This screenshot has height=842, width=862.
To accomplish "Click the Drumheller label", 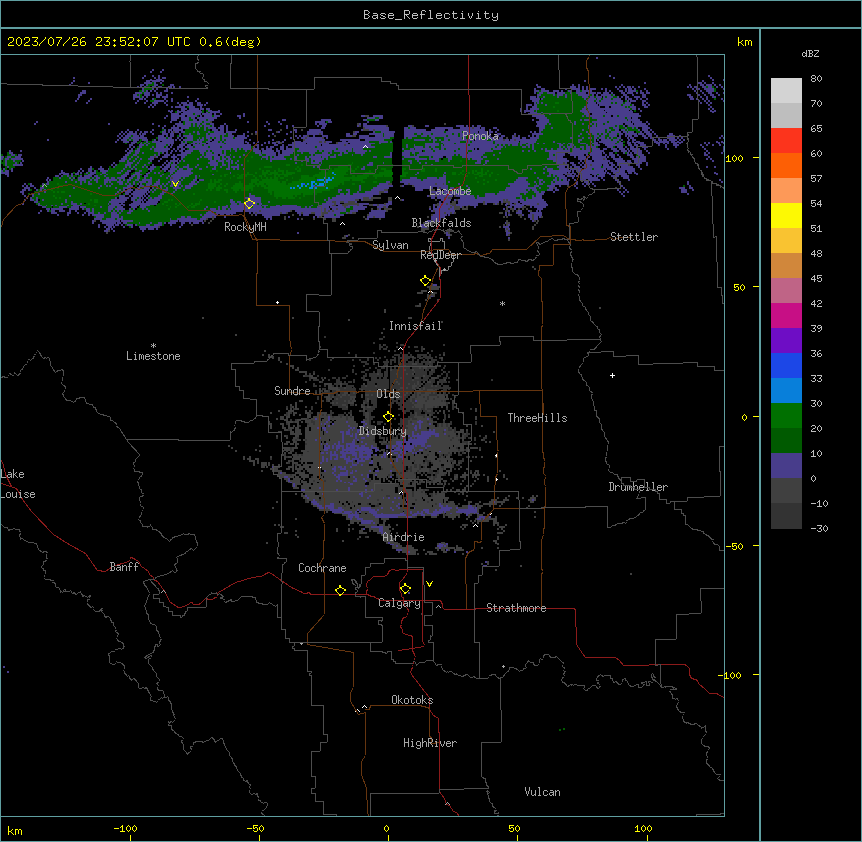I will click(x=638, y=487).
